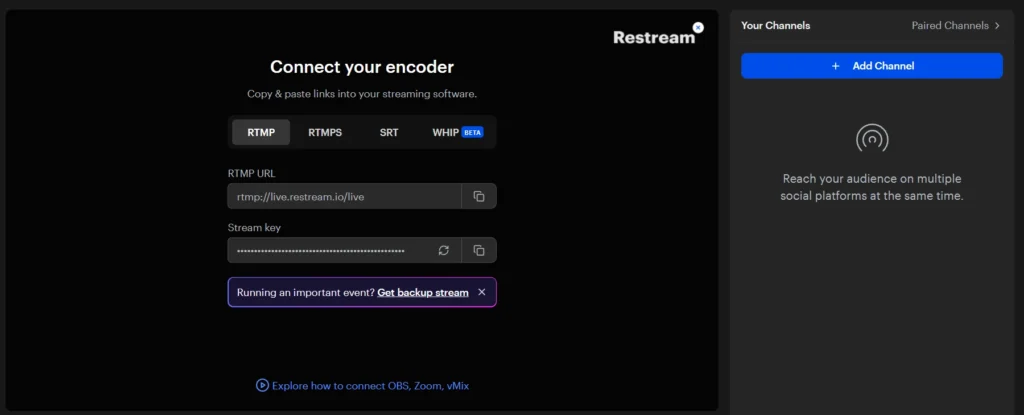Switch to the RTMPS tab
Viewport: 1024px width, 415px height.
tap(325, 132)
